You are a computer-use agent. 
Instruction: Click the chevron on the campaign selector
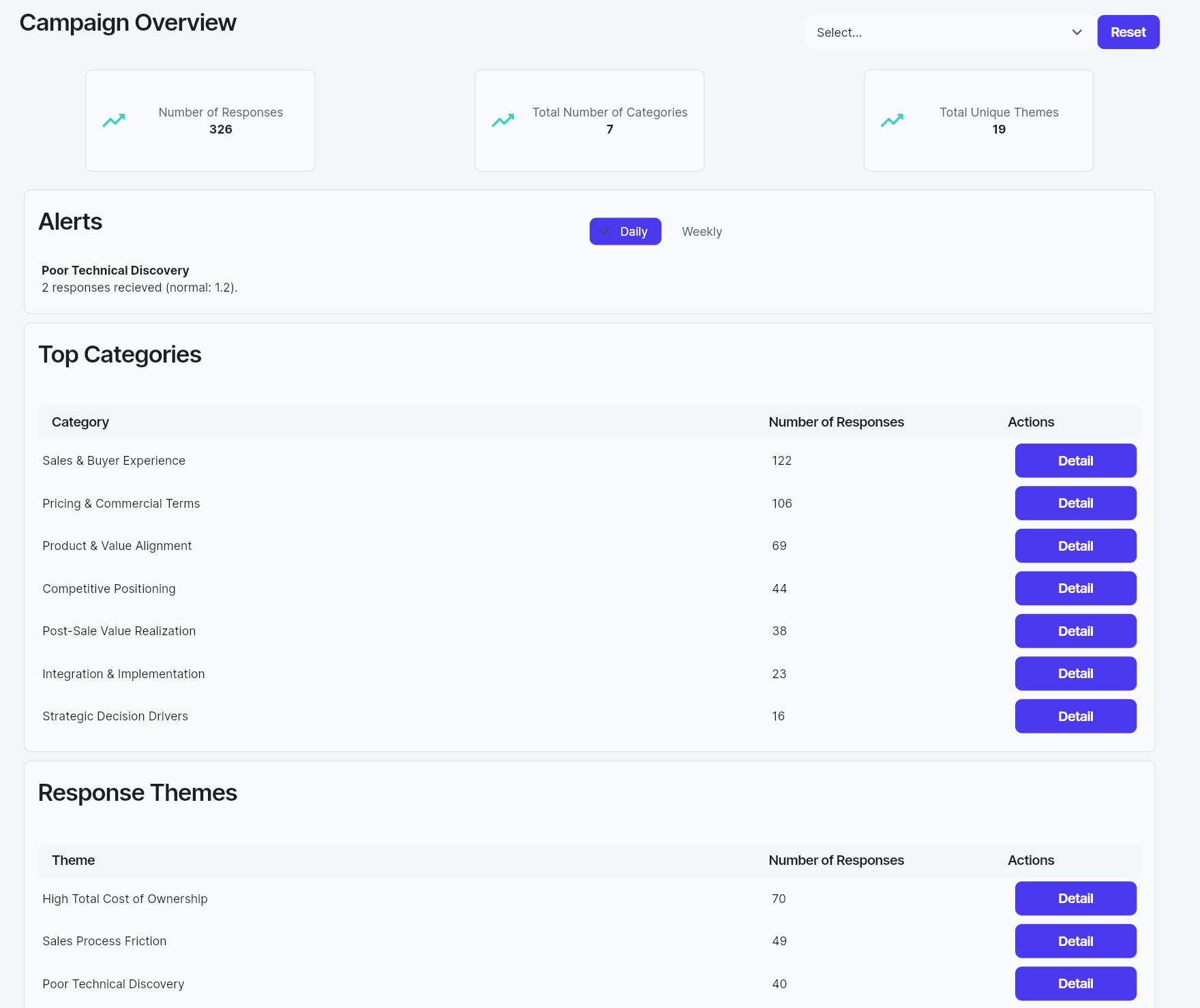[1077, 32]
